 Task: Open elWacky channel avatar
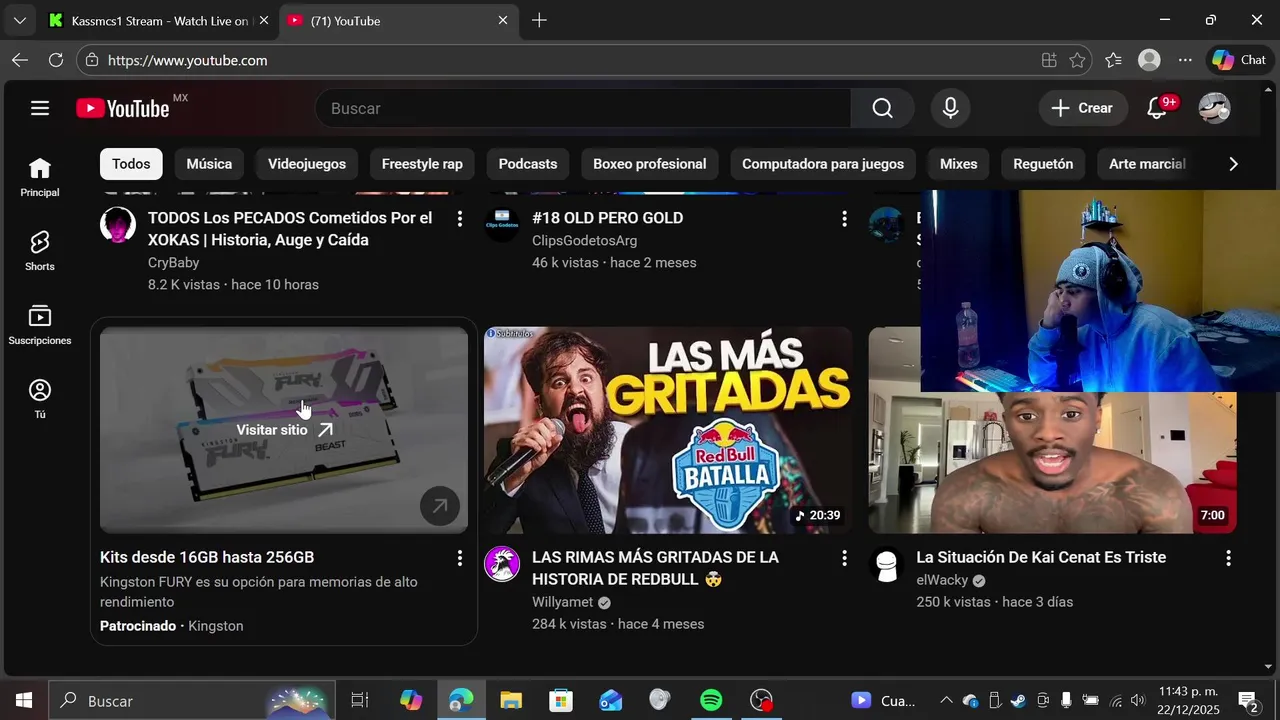(x=886, y=564)
